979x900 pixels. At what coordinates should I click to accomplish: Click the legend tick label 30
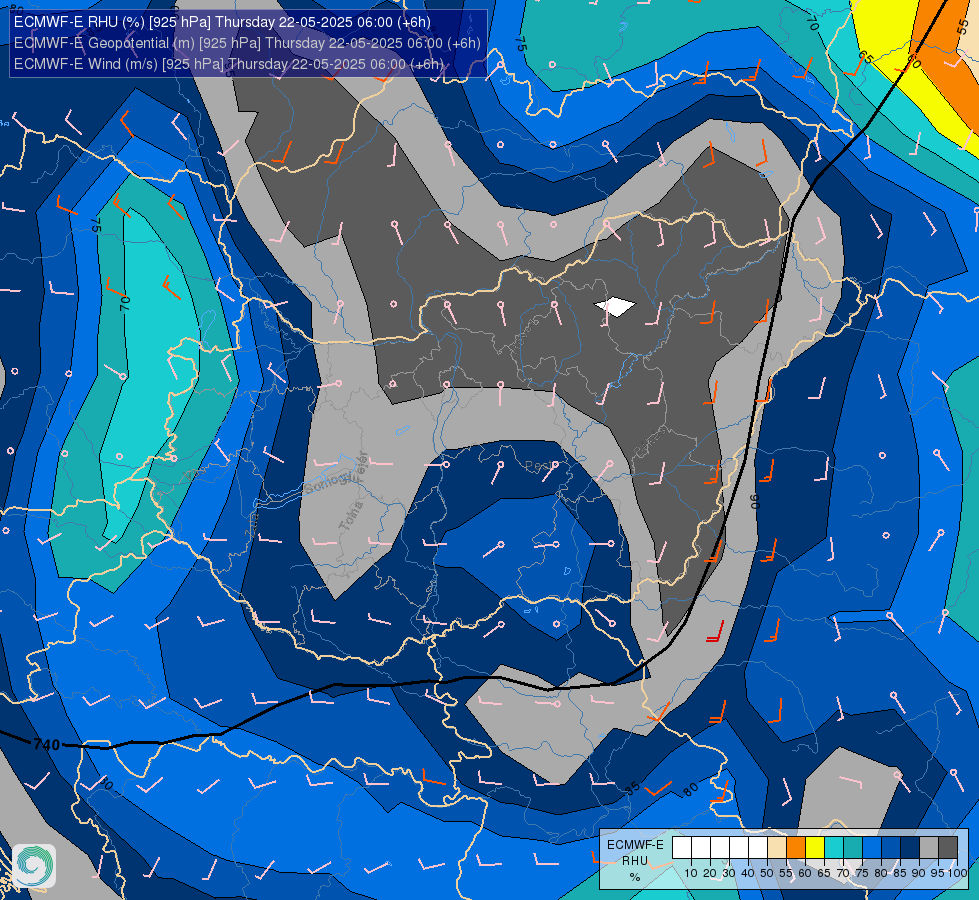point(729,873)
